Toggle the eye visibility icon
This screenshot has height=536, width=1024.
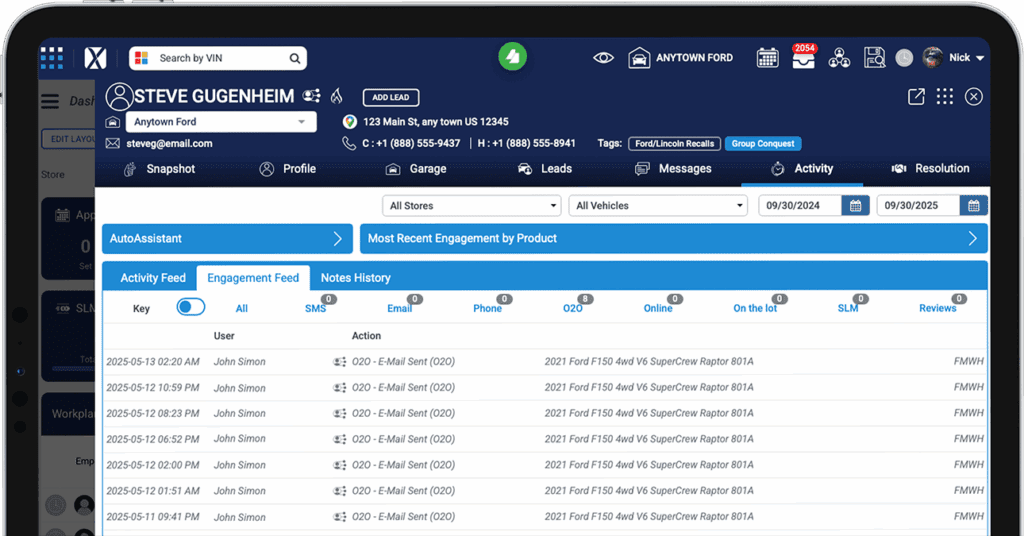603,58
